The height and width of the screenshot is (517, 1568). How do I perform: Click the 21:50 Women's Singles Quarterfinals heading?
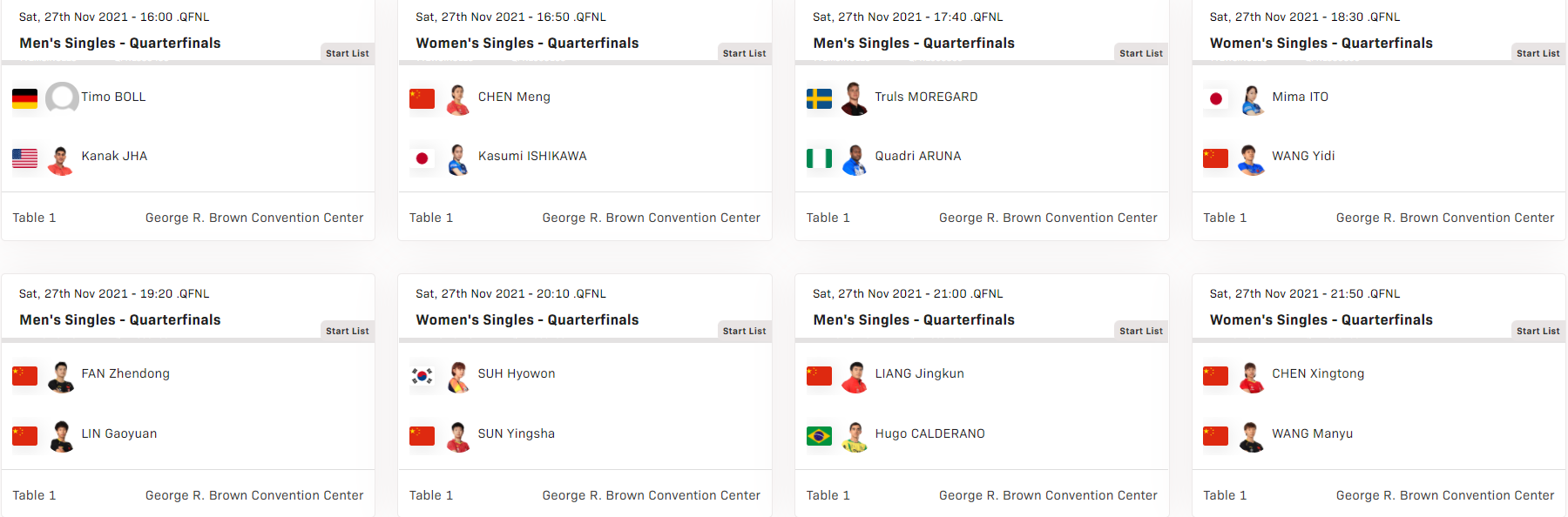[1321, 319]
